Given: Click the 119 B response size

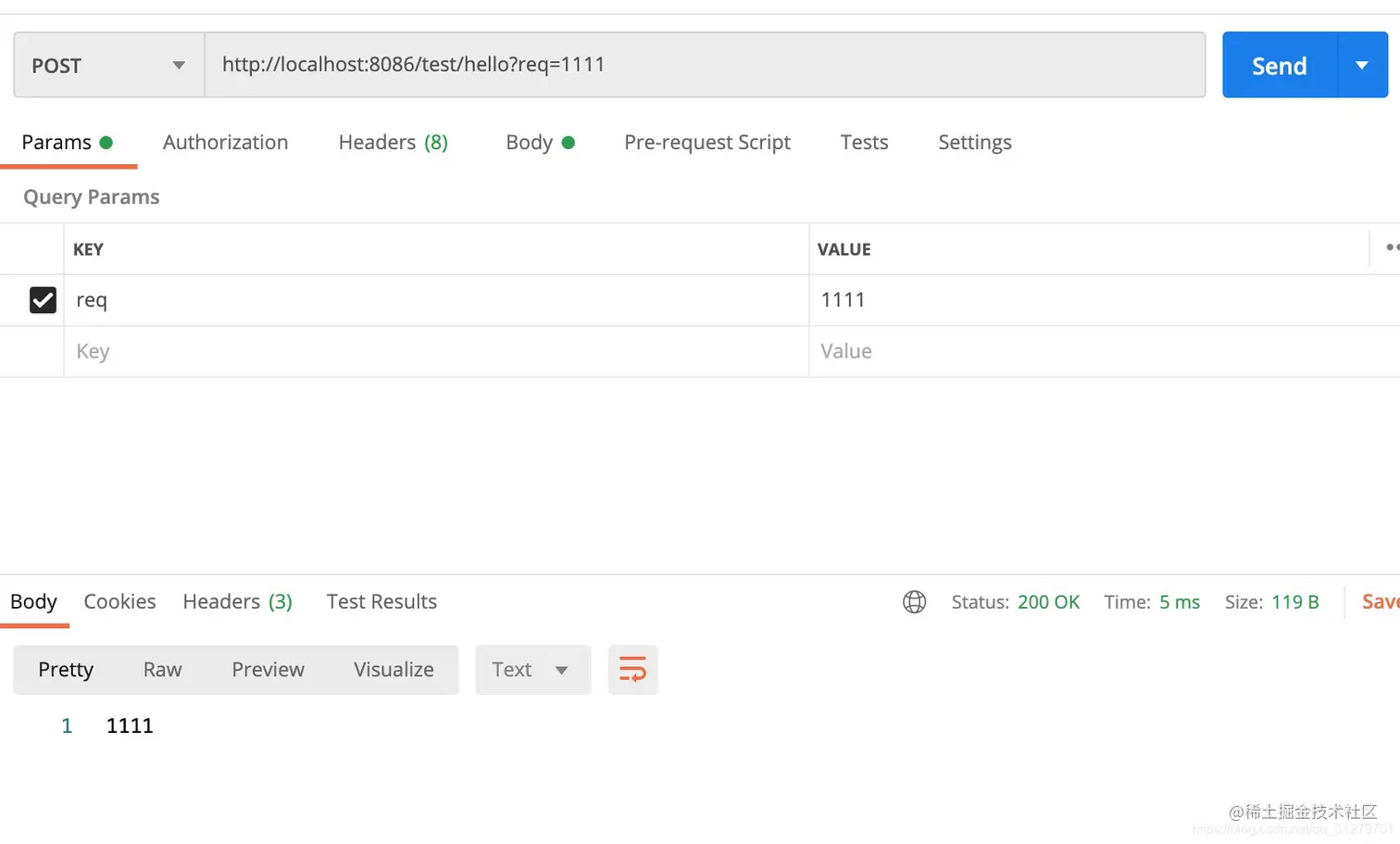Looking at the screenshot, I should (1295, 602).
